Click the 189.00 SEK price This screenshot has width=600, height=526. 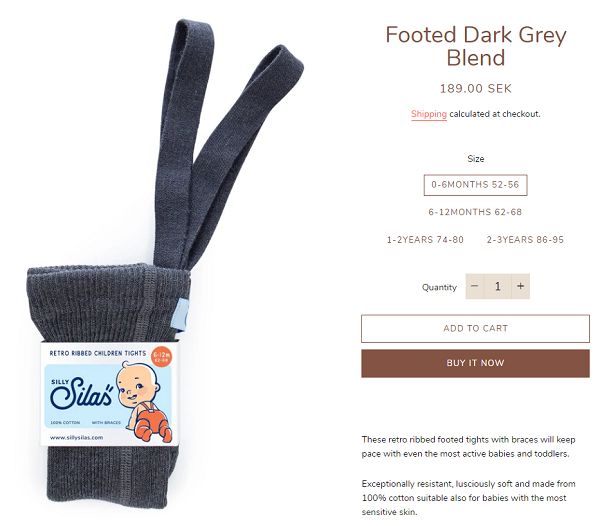coord(475,89)
